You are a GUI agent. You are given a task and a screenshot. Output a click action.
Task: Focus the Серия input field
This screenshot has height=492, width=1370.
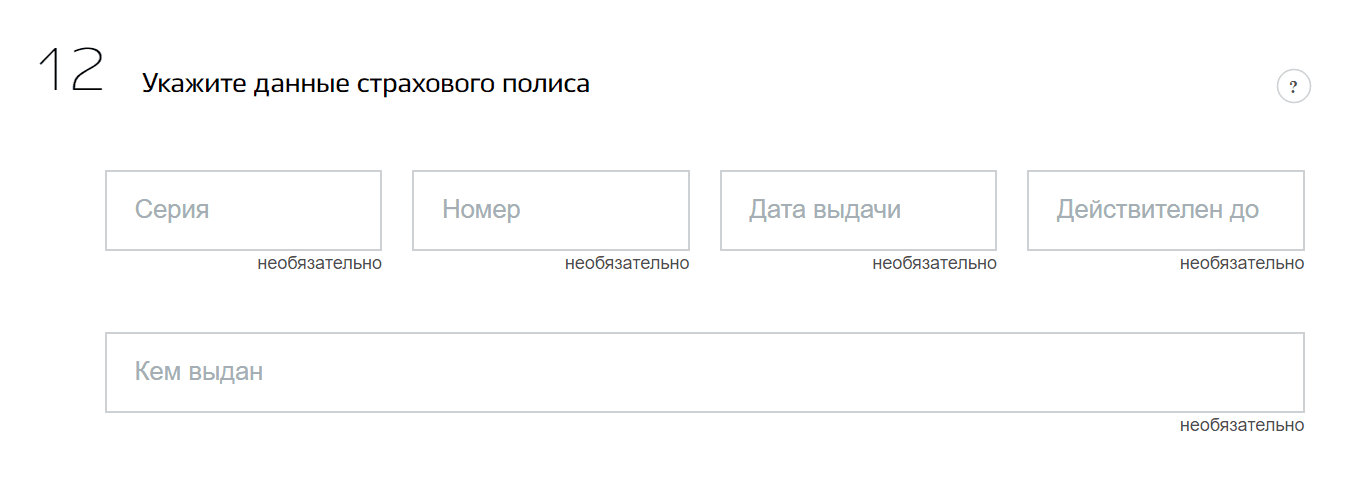coord(243,210)
